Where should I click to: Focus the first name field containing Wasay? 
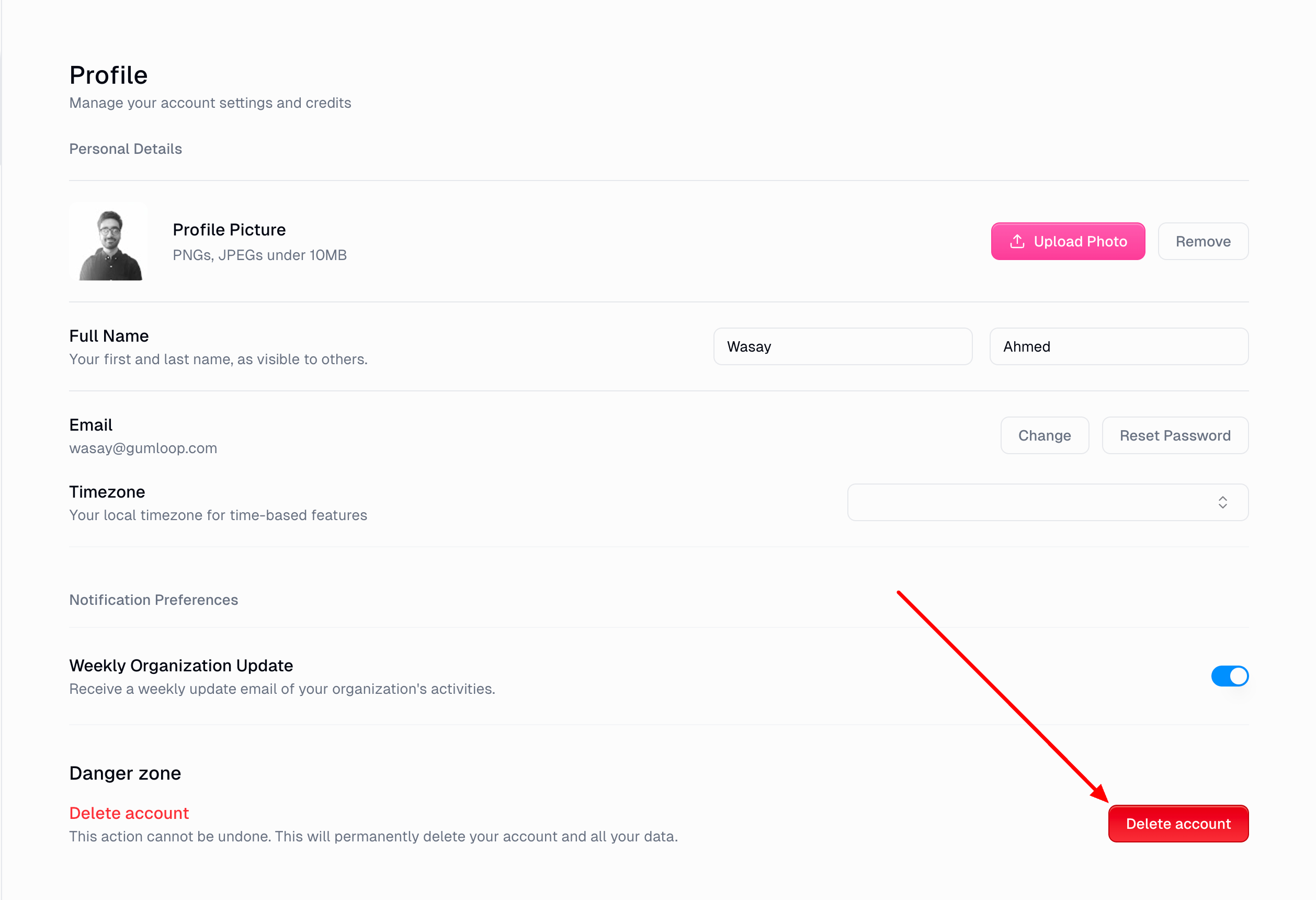[x=843, y=346]
